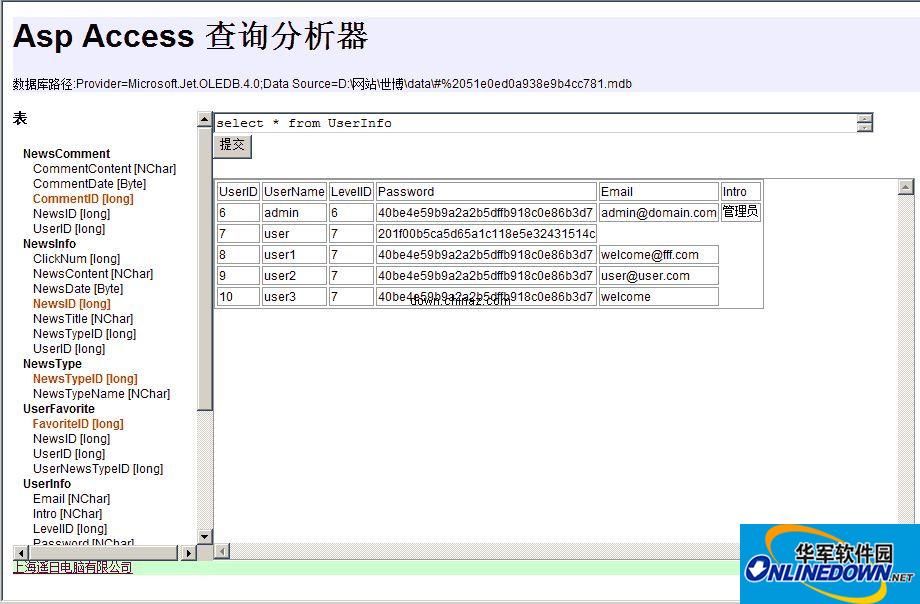
Task: Select the NewsInfo table name
Action: pos(49,244)
